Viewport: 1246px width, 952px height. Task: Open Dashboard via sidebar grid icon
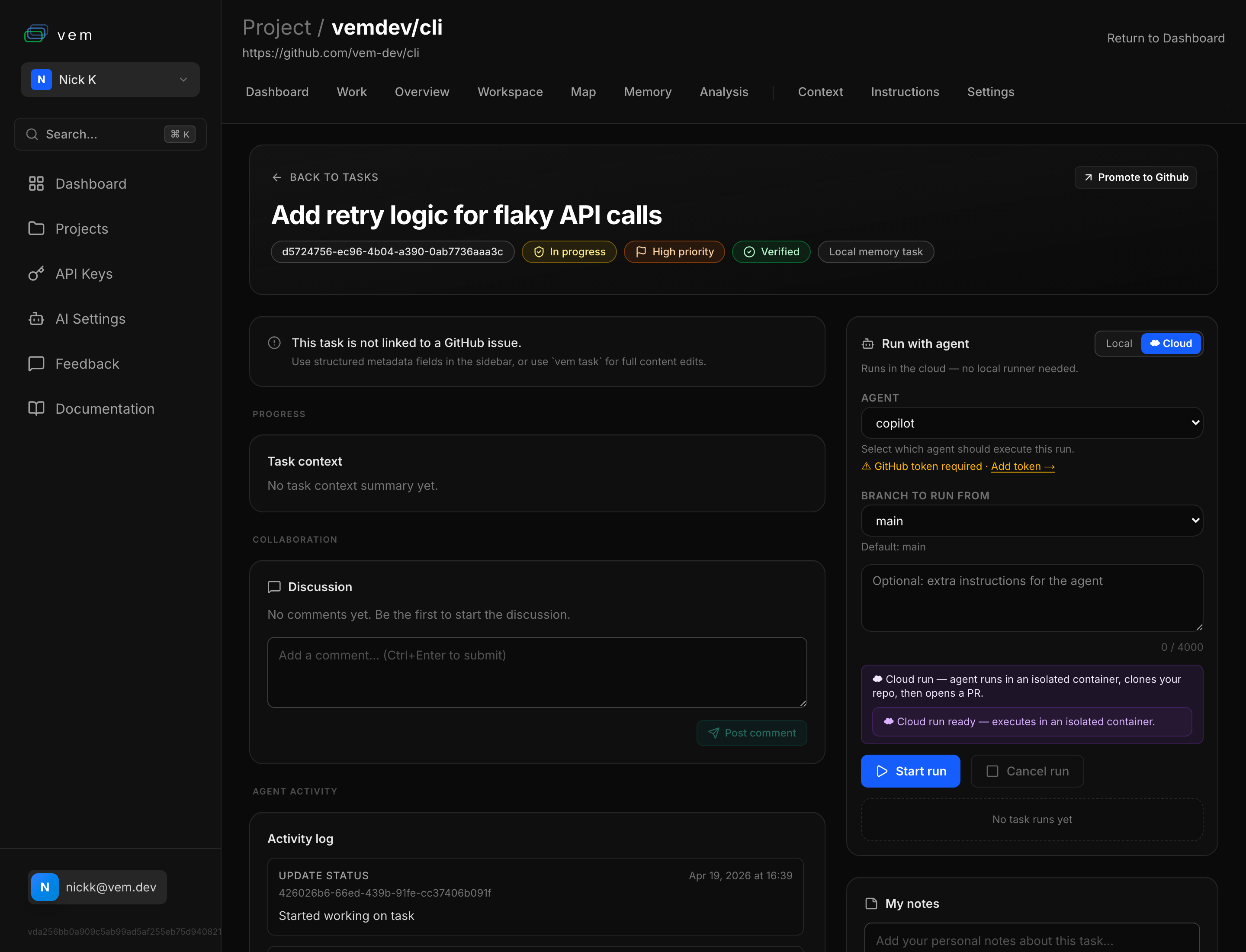pyautogui.click(x=36, y=183)
